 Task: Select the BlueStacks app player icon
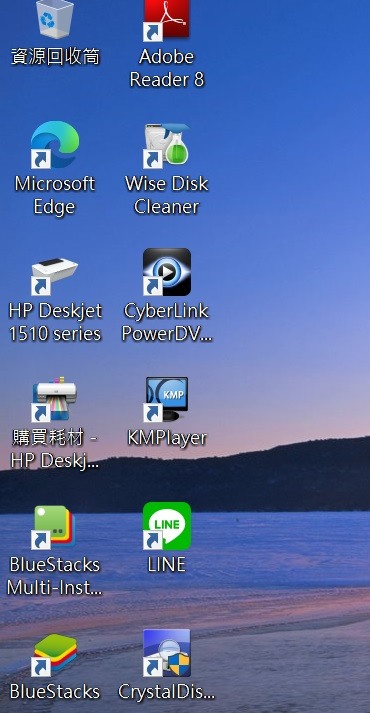(x=55, y=655)
